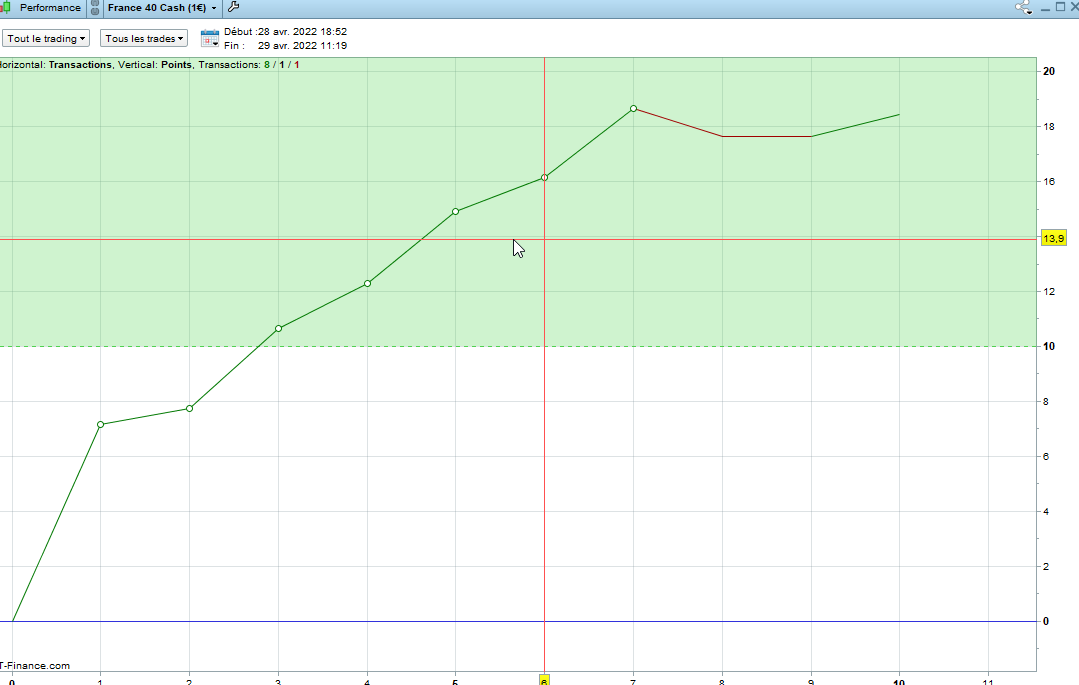Screen dimensions: 1079x685
Task: Open the share menu icon
Action: [x=1023, y=8]
